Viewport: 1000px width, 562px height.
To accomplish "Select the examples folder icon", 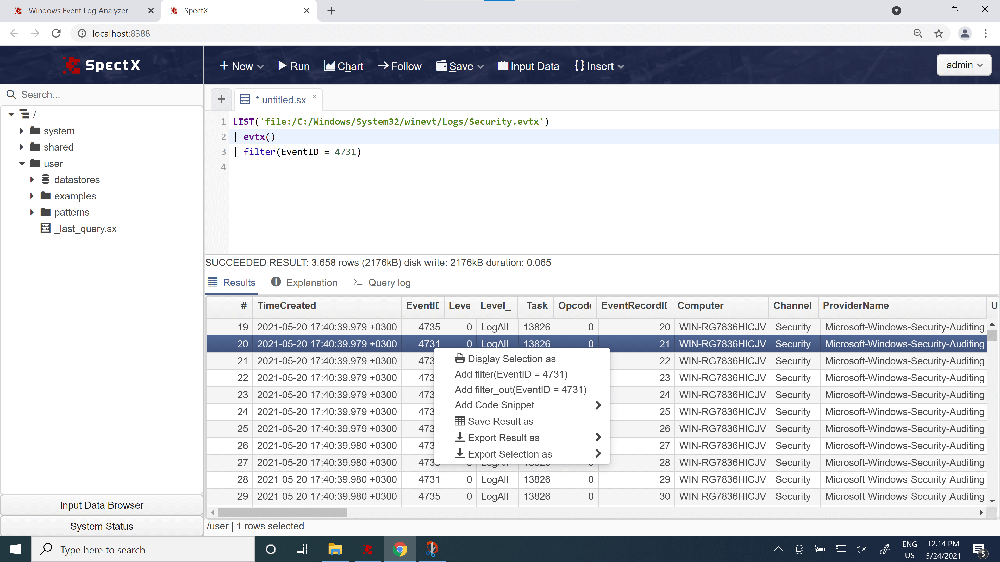I will coord(46,195).
